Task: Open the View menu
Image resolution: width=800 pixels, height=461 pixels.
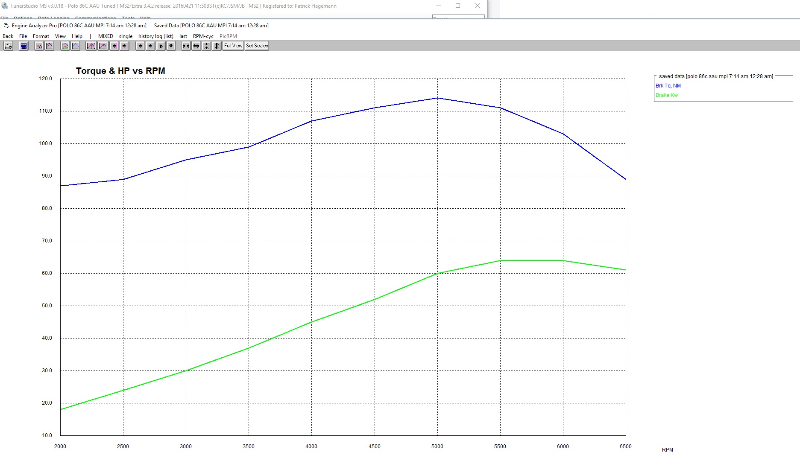Action: tap(60, 36)
